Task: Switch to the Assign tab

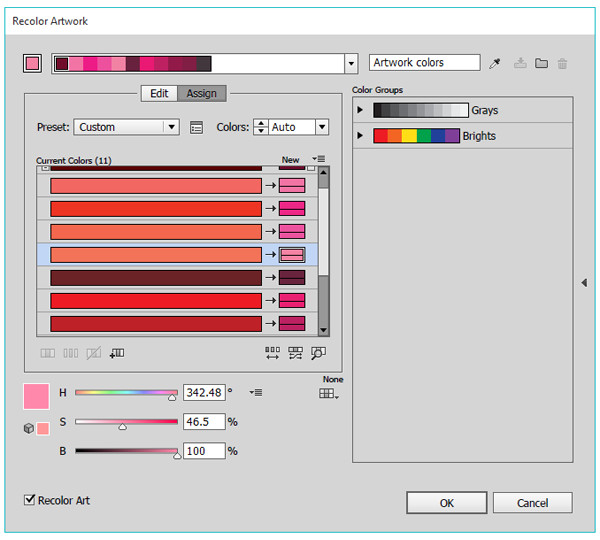Action: (x=202, y=93)
